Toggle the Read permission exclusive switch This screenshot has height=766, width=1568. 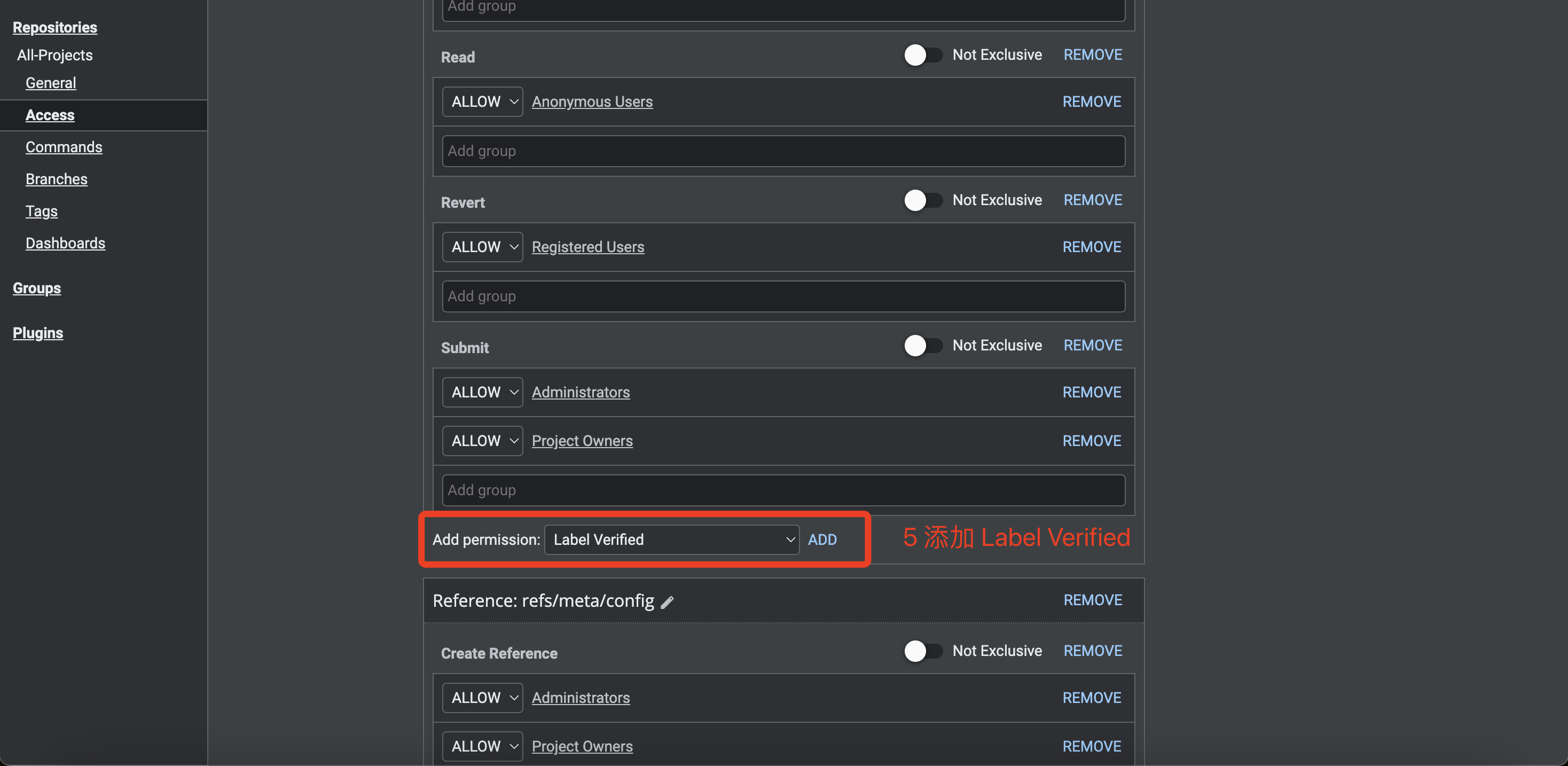(922, 55)
